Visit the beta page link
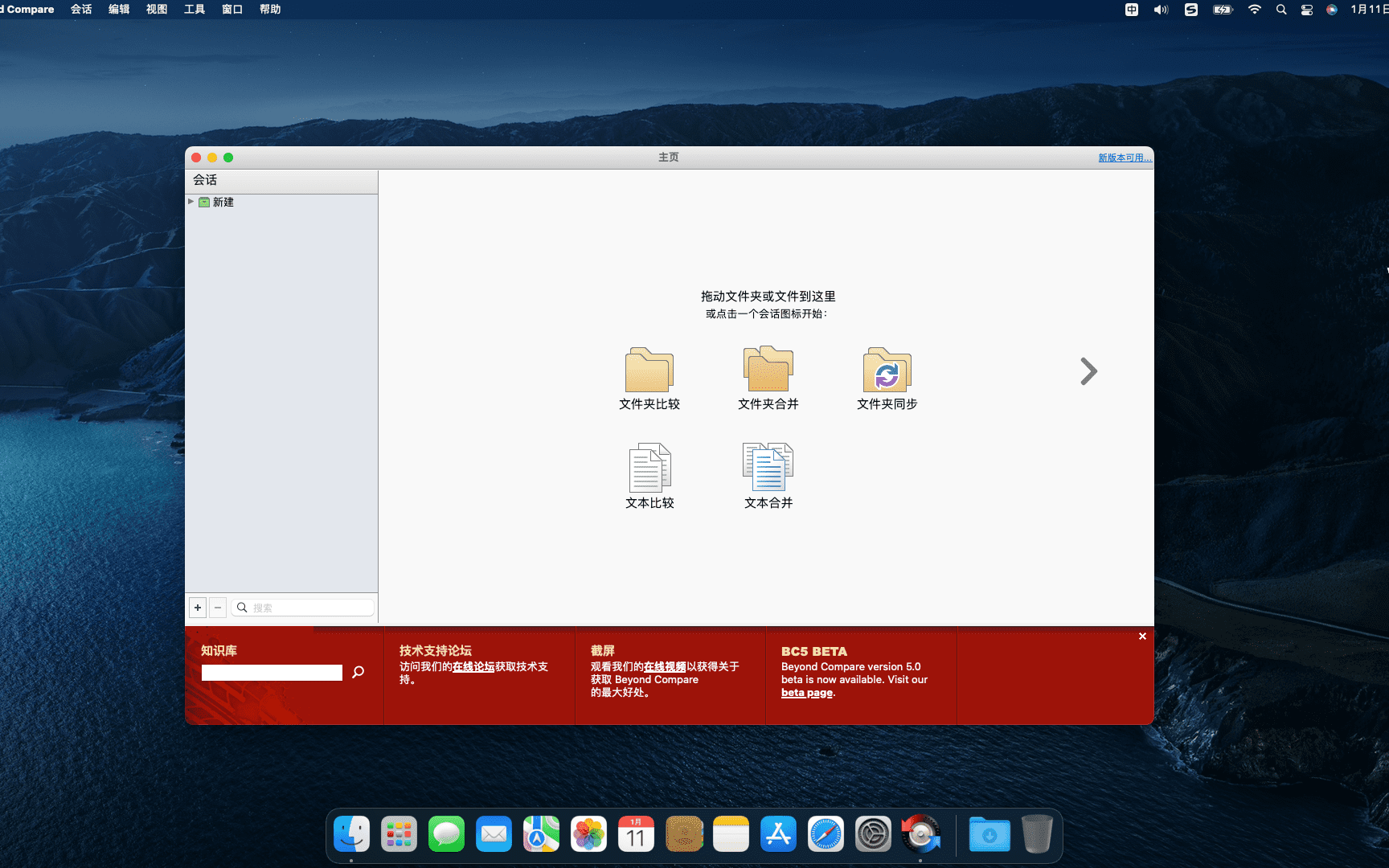This screenshot has width=1389, height=868. point(805,692)
